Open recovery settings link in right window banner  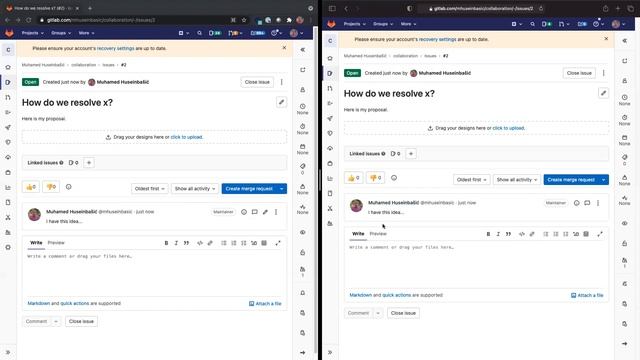[437, 39]
